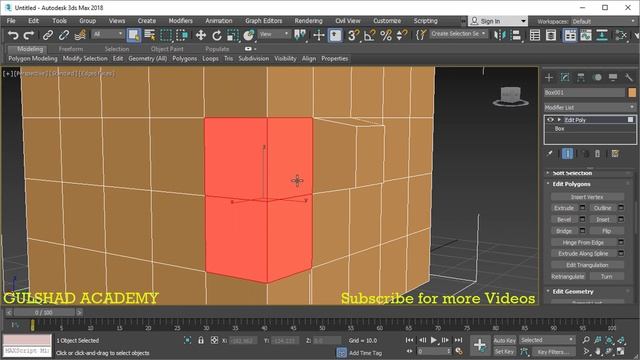Click the Pin Stack icon
The image size is (640, 360).
(x=550, y=153)
